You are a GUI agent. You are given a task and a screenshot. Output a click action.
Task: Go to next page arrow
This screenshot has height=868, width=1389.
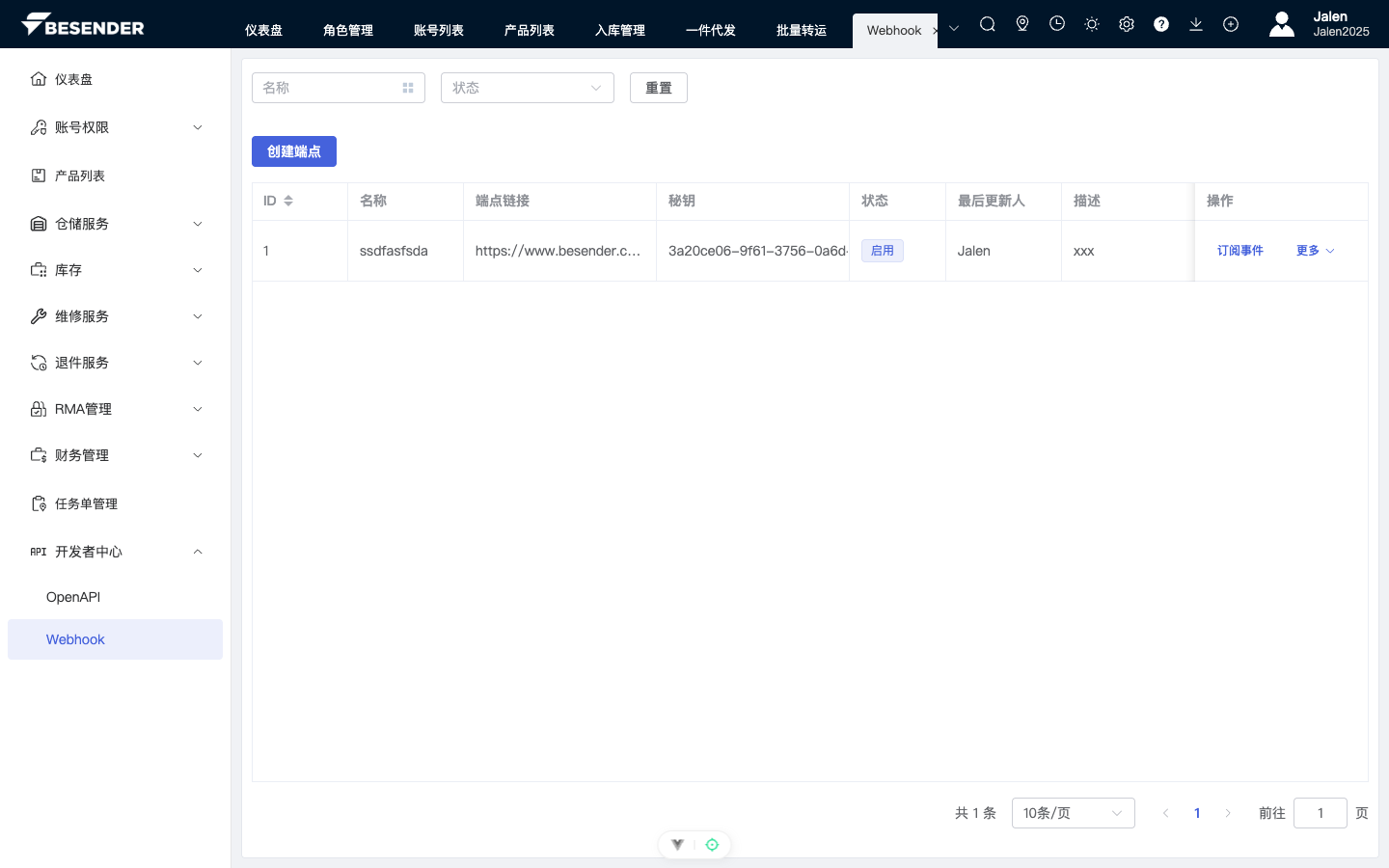click(1228, 813)
